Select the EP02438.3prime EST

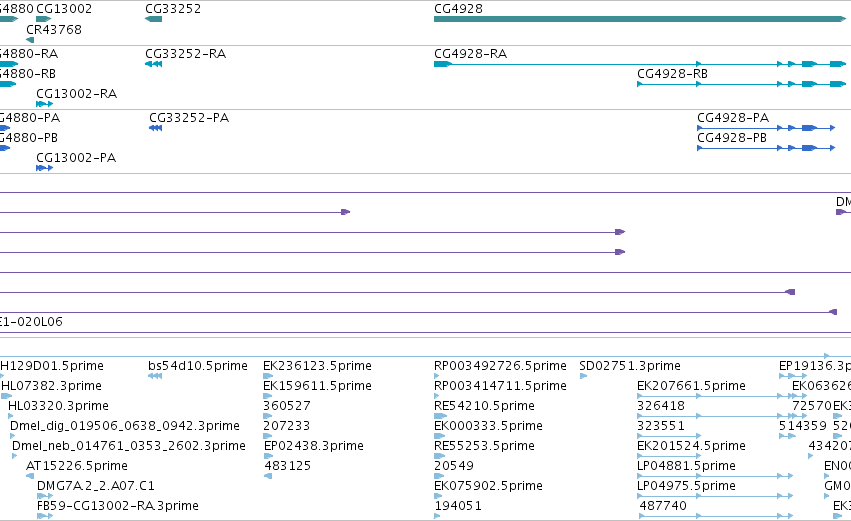(x=314, y=446)
